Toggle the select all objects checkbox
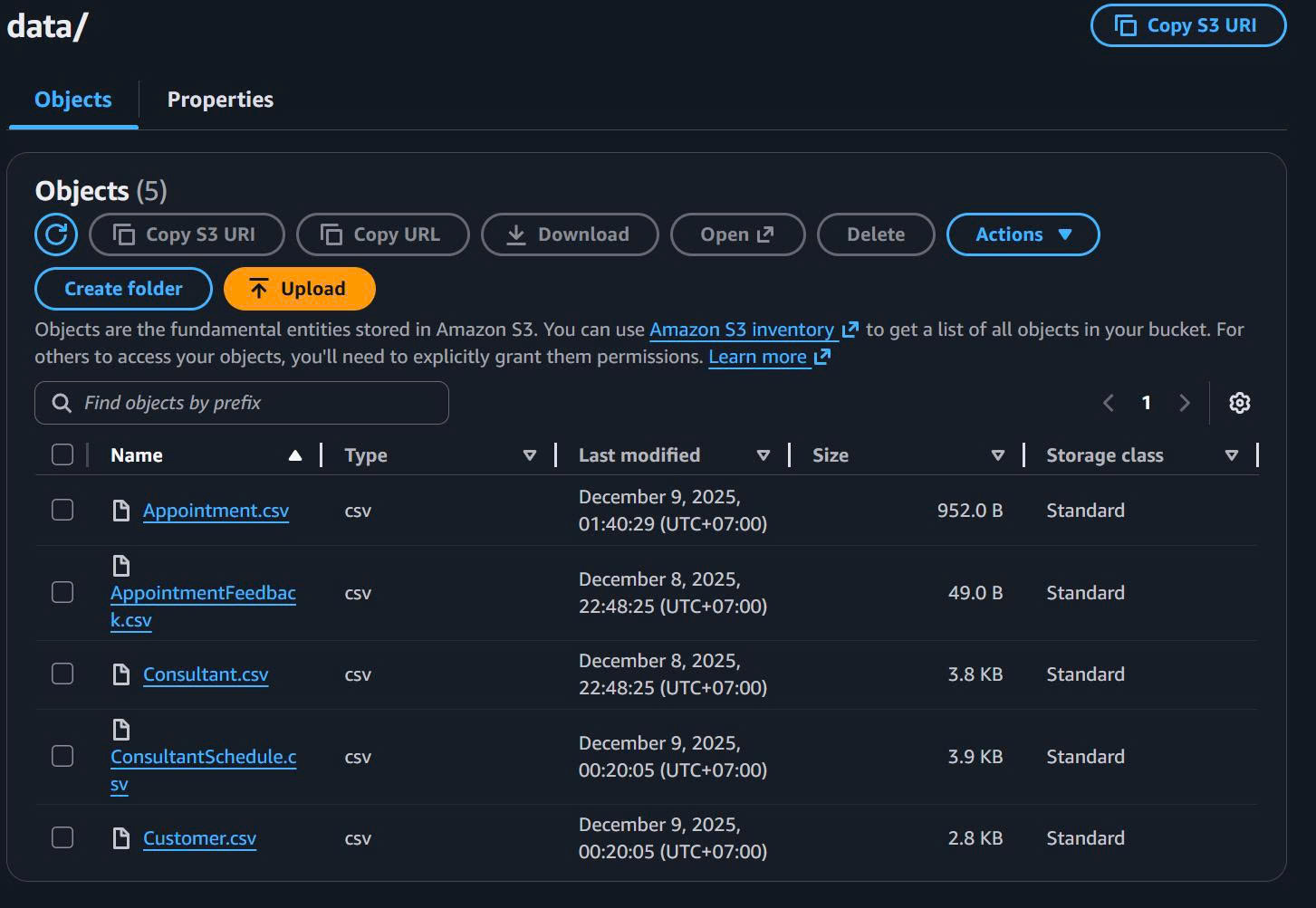The image size is (1316, 908). (x=62, y=454)
